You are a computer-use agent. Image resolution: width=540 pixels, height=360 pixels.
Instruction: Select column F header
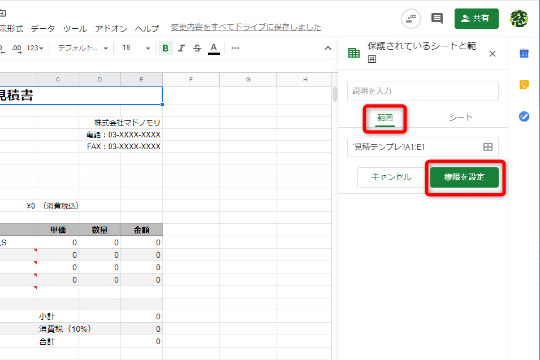coord(191,80)
